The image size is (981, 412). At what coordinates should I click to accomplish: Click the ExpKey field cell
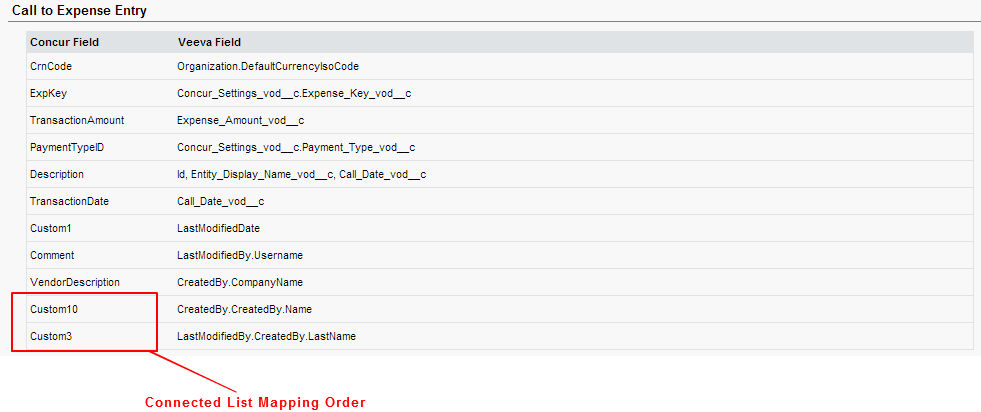point(48,93)
